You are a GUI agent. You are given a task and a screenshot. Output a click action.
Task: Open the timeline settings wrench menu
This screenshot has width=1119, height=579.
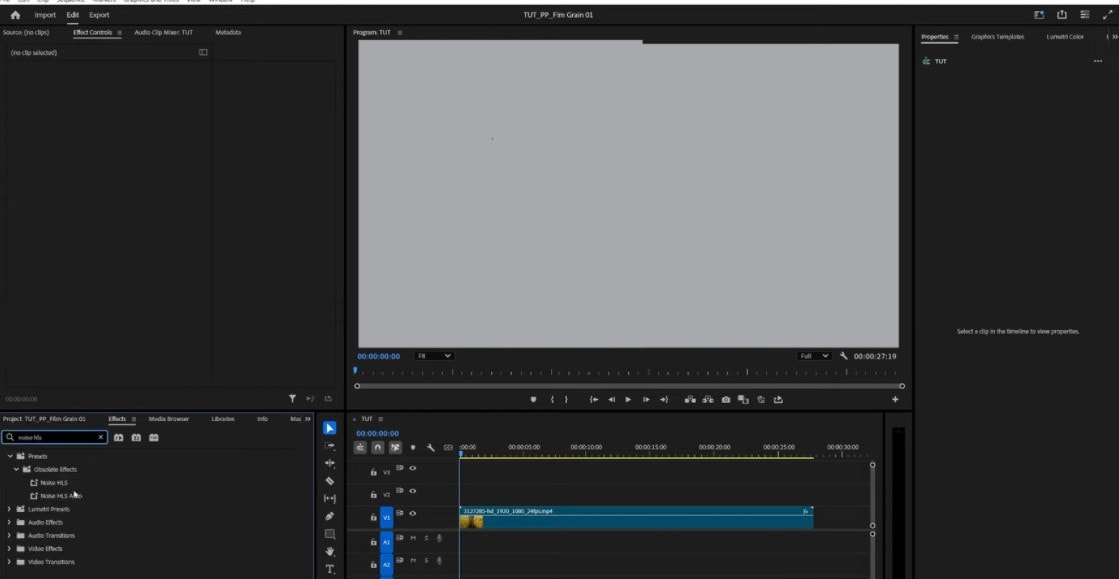point(432,448)
